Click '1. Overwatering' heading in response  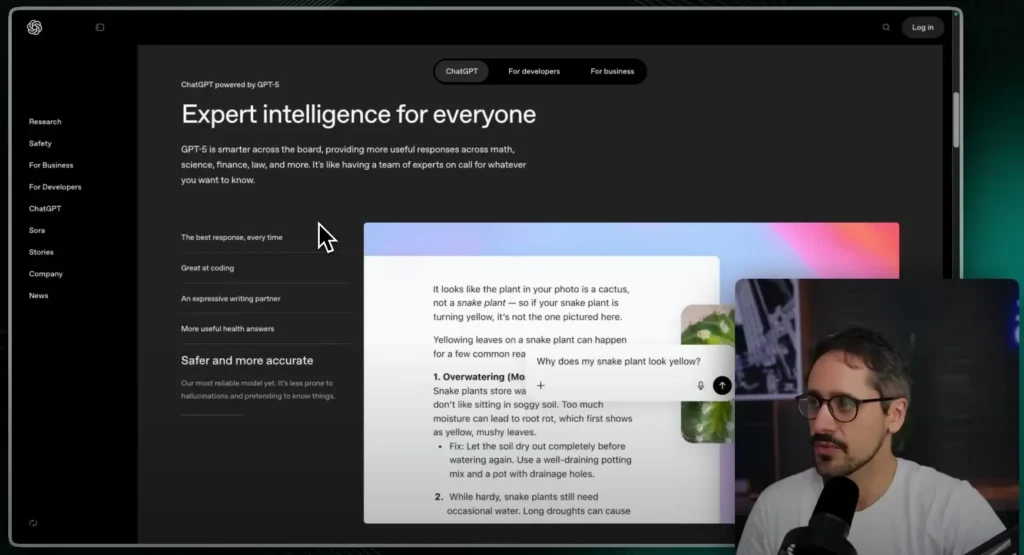point(479,377)
